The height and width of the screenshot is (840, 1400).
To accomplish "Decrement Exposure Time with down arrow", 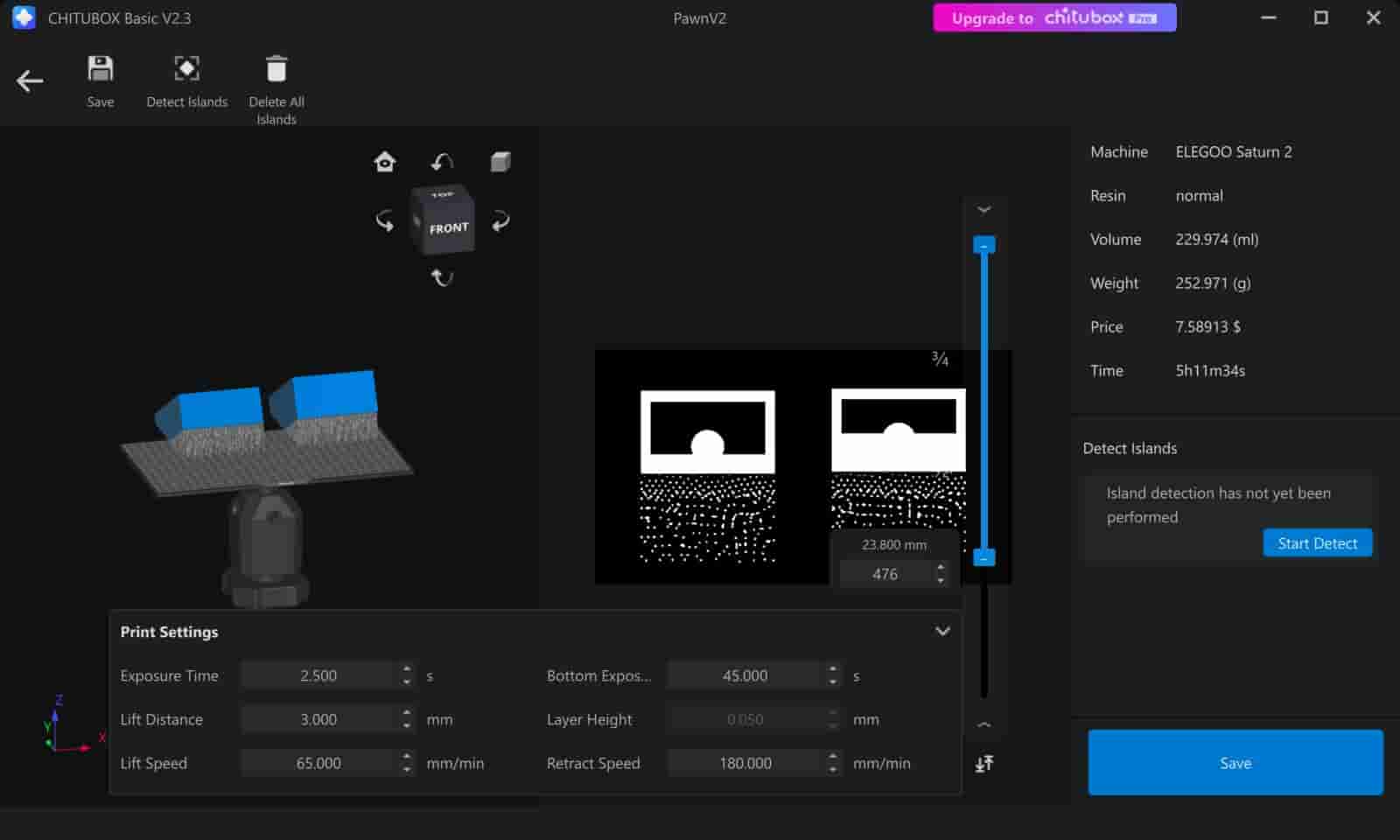I will (407, 682).
